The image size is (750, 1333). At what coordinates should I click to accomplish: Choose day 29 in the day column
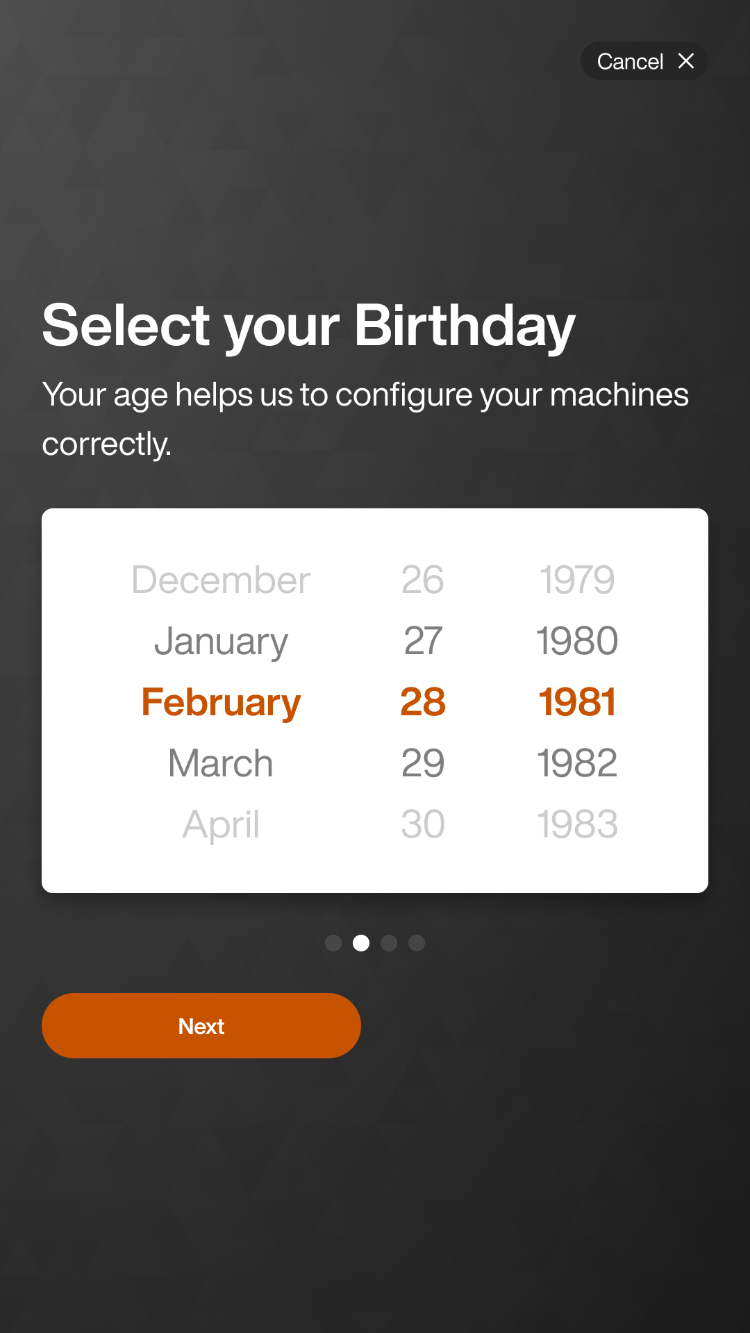(x=423, y=763)
